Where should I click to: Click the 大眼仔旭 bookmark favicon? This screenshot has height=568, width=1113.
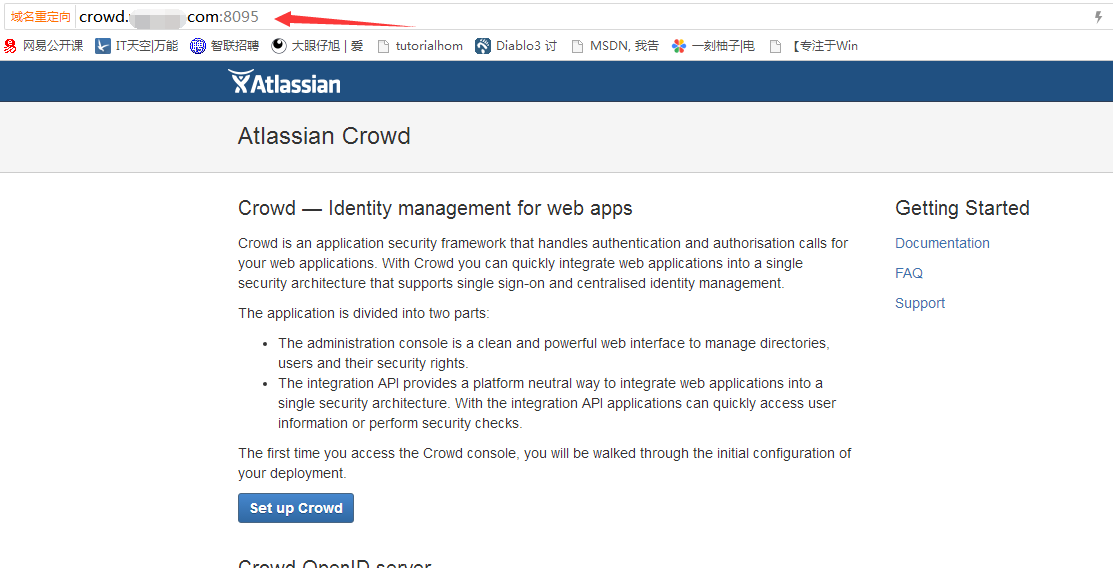click(x=279, y=46)
